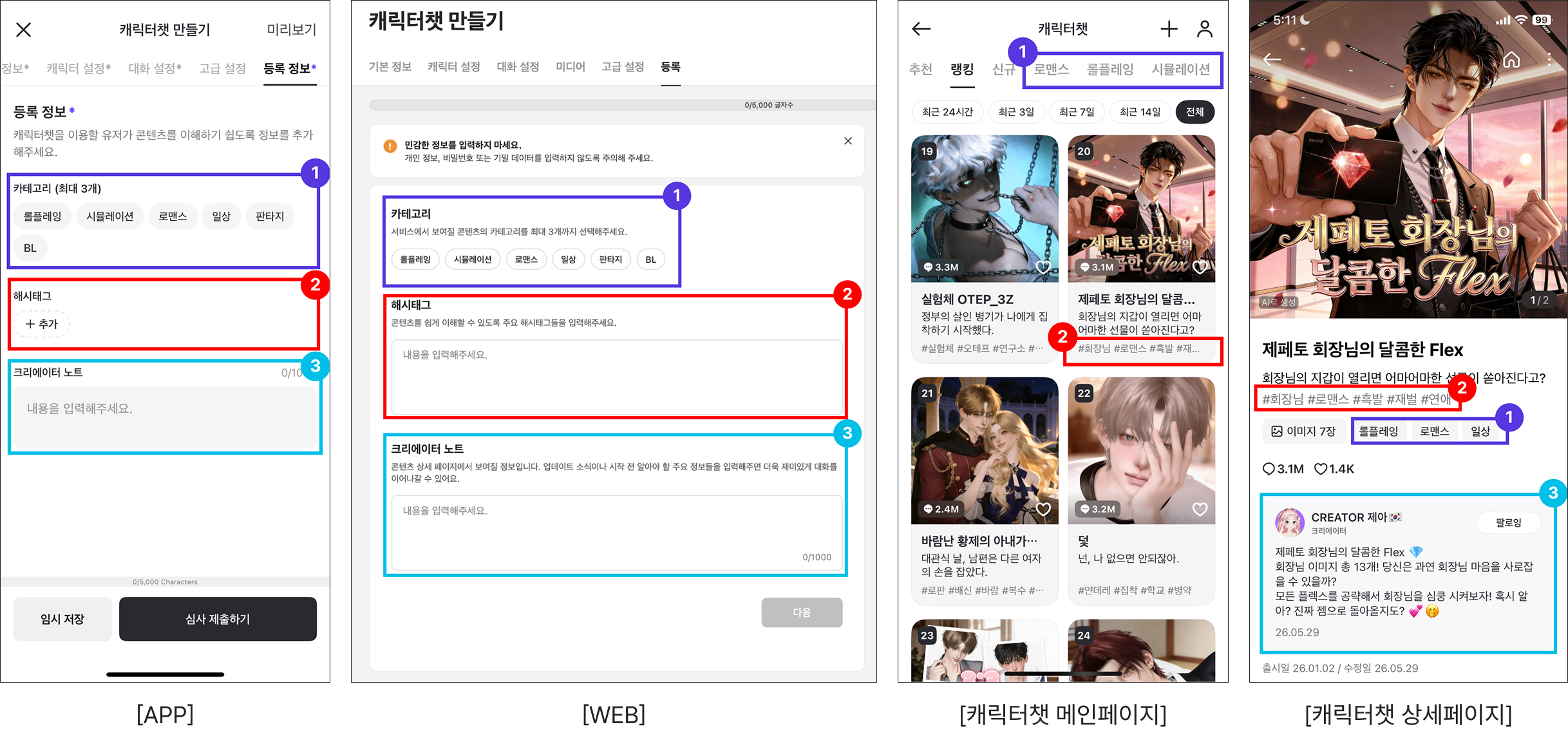Like the 실험체 OTEP_3Z card heart

(1043, 267)
